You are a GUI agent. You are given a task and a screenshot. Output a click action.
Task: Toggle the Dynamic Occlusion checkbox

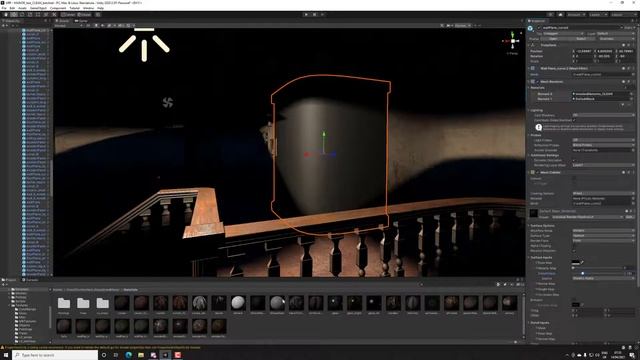[x=574, y=160]
